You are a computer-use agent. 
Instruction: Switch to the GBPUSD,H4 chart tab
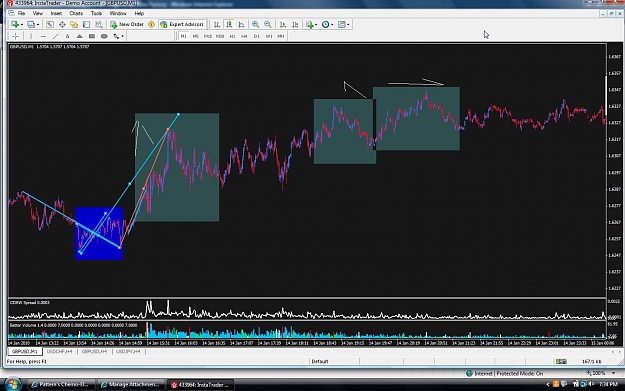click(94, 352)
